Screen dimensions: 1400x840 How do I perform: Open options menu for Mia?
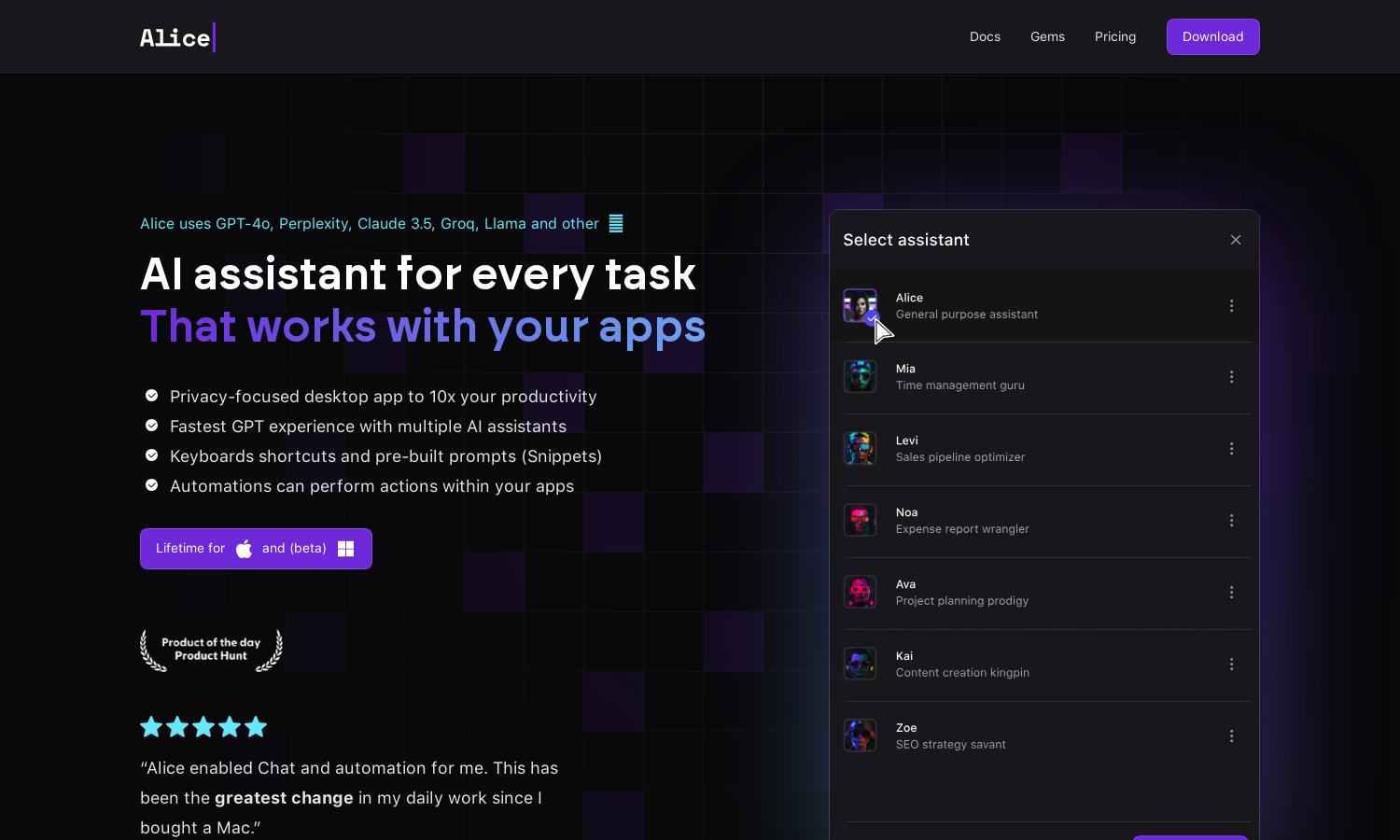pos(1231,377)
